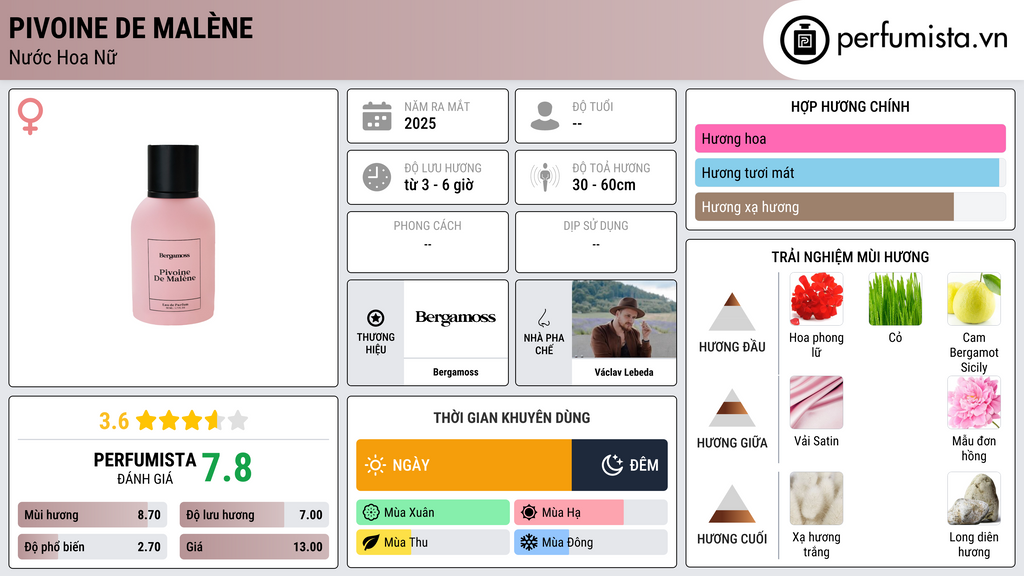This screenshot has height=576, width=1024.
Task: Click the Dịp sử dụng box
Action: pyautogui.click(x=596, y=242)
